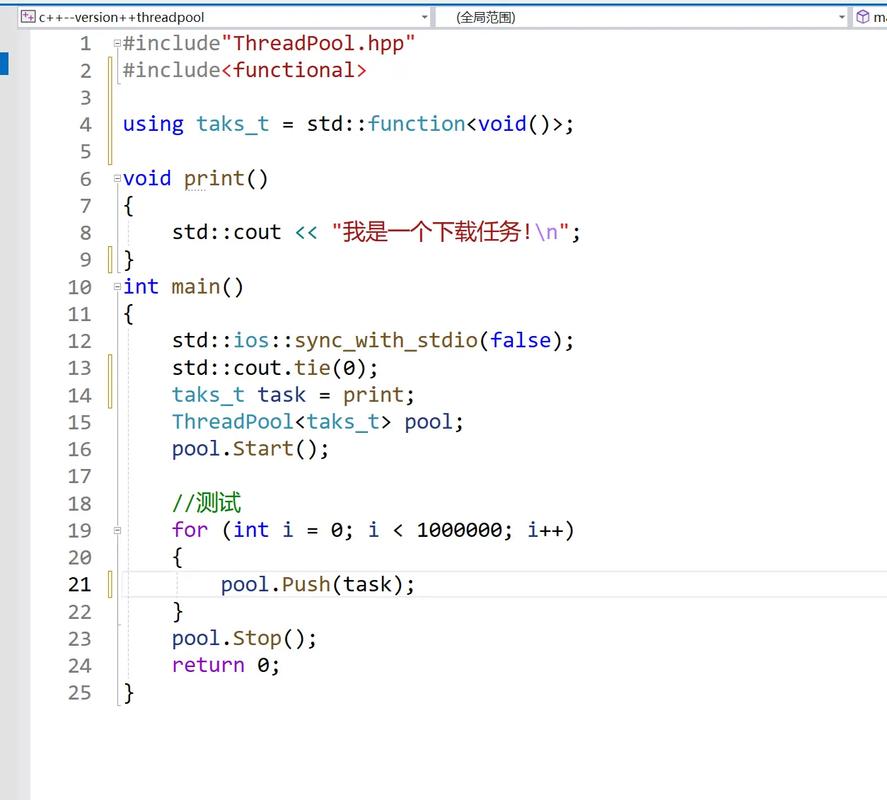Open the c++--version++threadpool project dropdown arrow
The height and width of the screenshot is (800, 887).
424,17
